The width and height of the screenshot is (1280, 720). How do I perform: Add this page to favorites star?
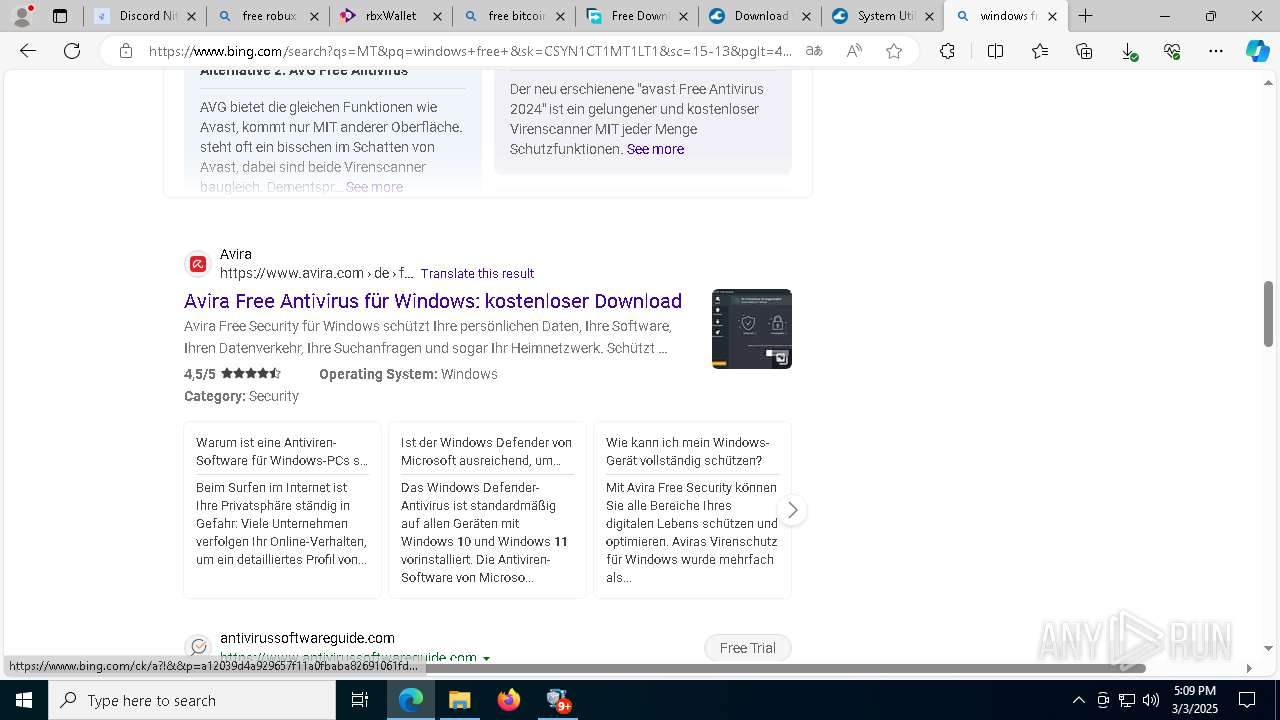pyautogui.click(x=894, y=51)
